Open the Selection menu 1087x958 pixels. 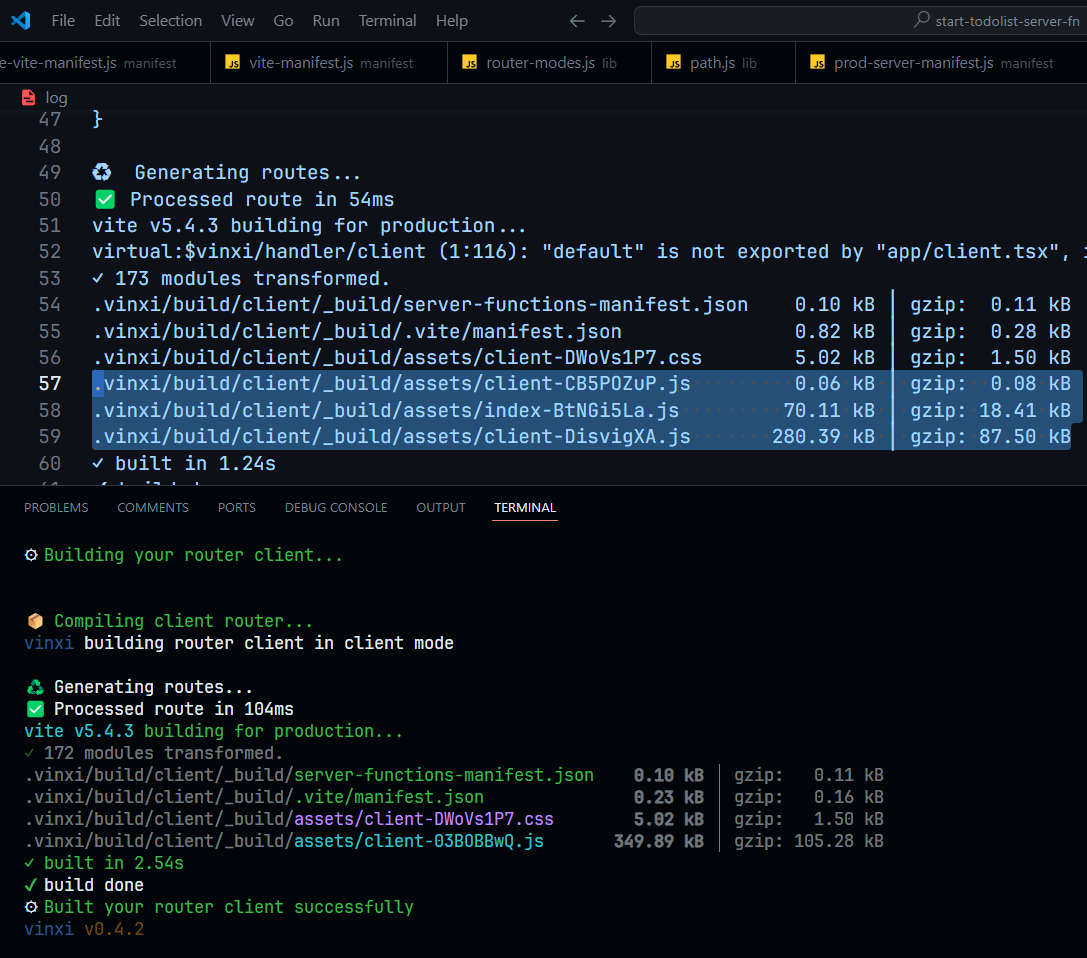[171, 21]
